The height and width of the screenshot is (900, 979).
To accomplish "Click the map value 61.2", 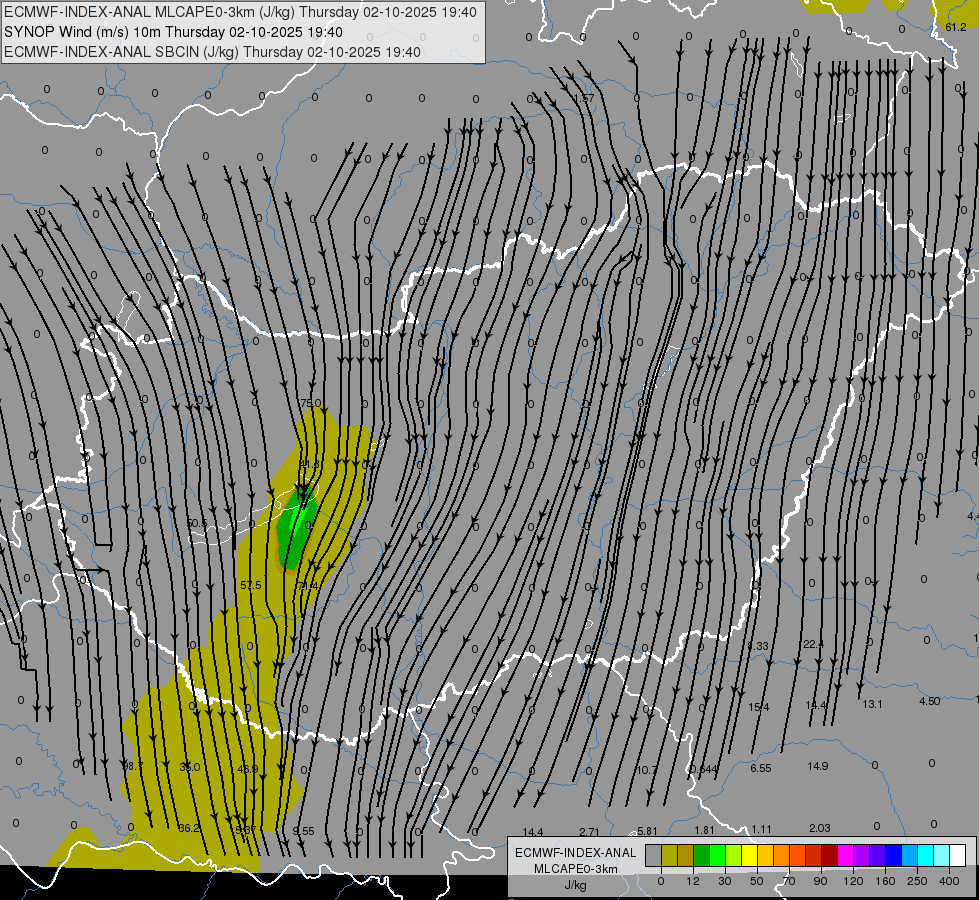I will [x=956, y=27].
